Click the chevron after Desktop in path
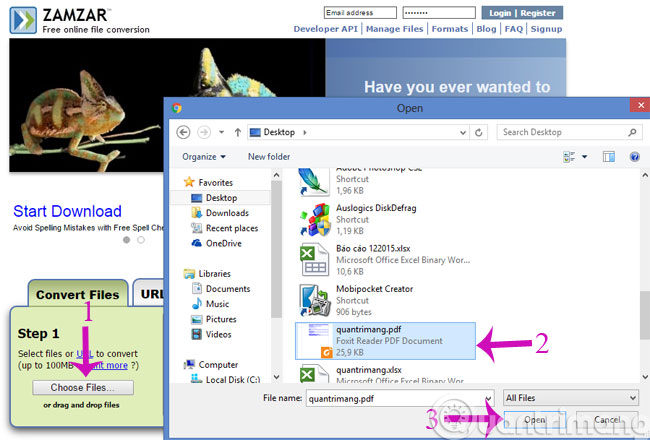 click(x=305, y=132)
